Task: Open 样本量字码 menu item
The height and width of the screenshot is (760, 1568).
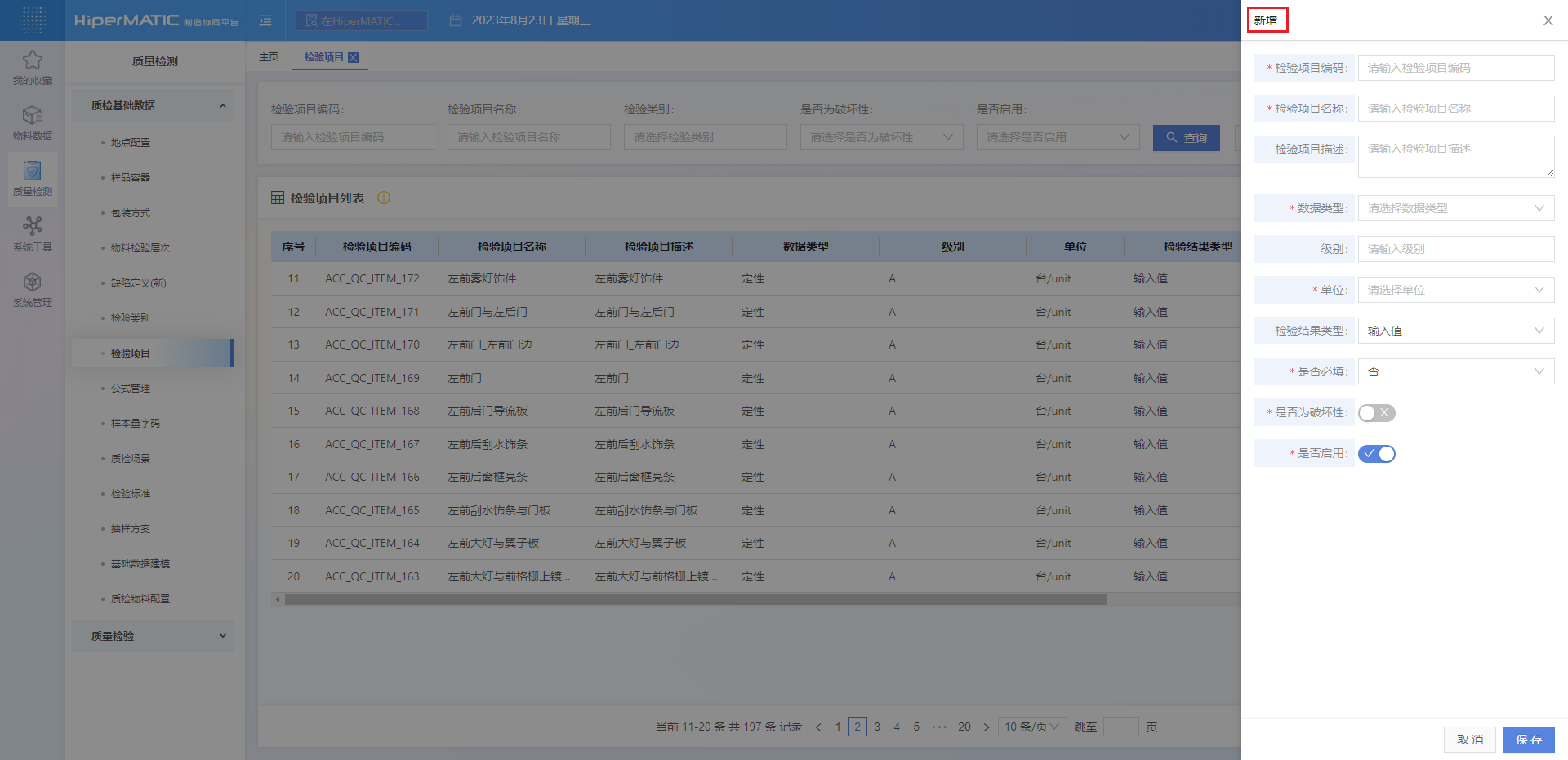Action: click(x=136, y=423)
